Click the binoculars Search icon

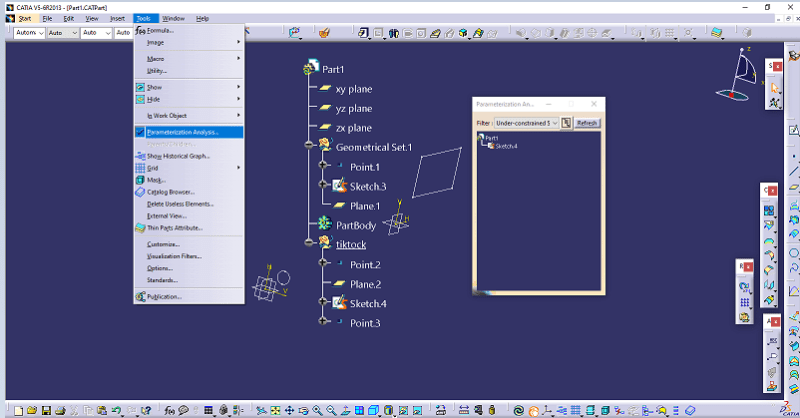click(x=393, y=34)
